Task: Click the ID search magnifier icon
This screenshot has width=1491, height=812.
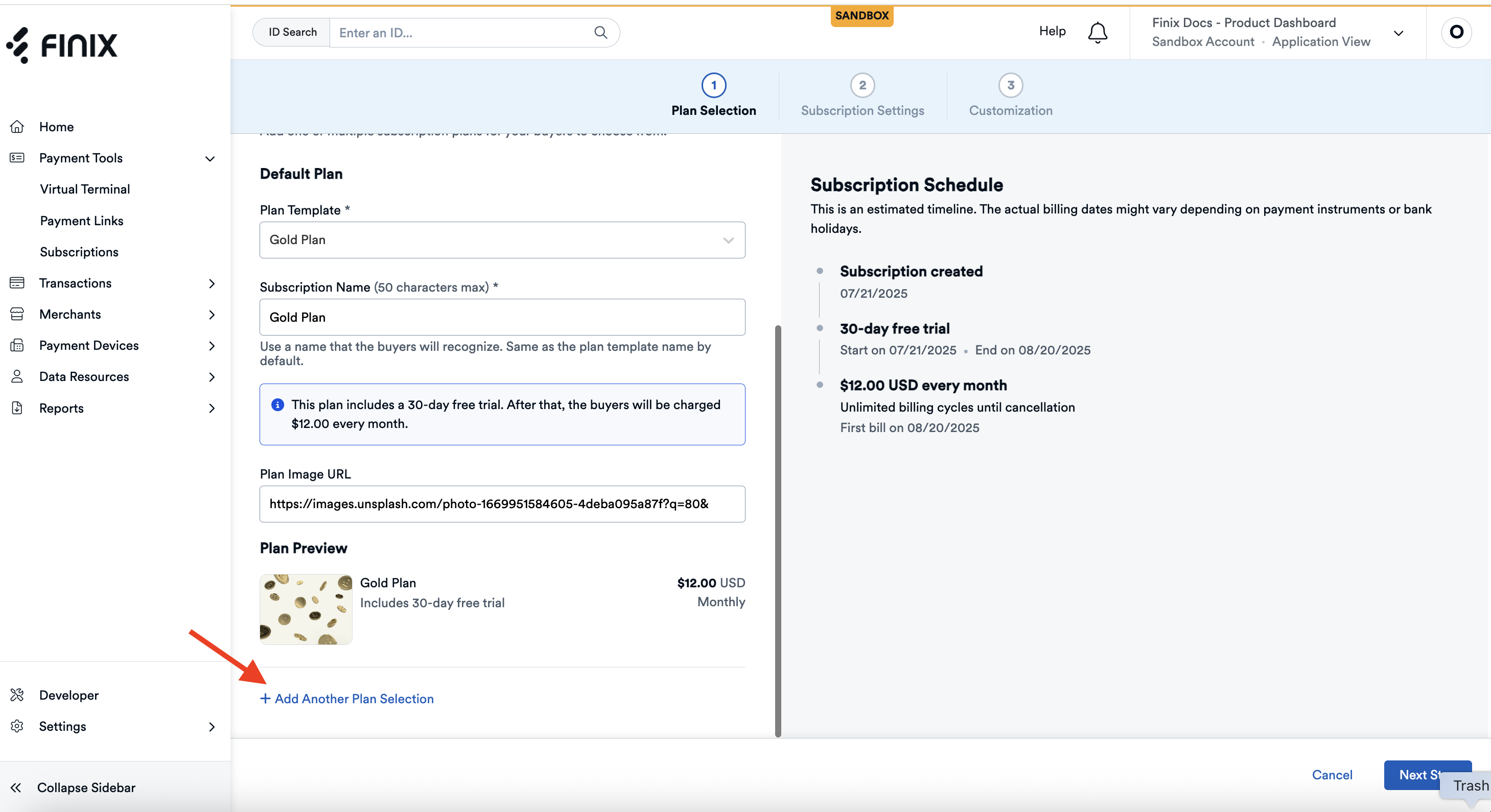Action: coord(601,32)
